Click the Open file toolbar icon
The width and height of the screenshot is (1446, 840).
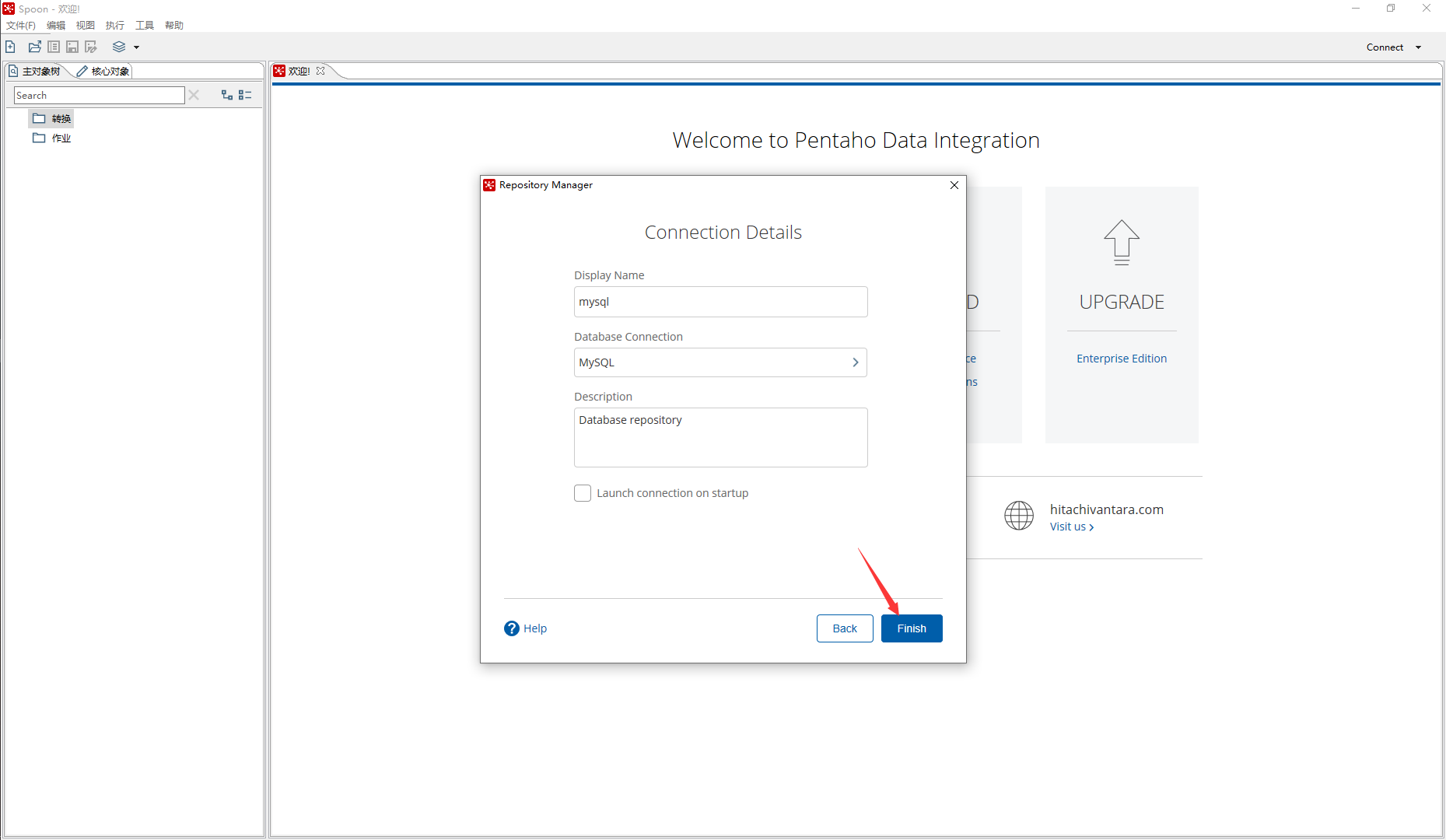[x=34, y=47]
